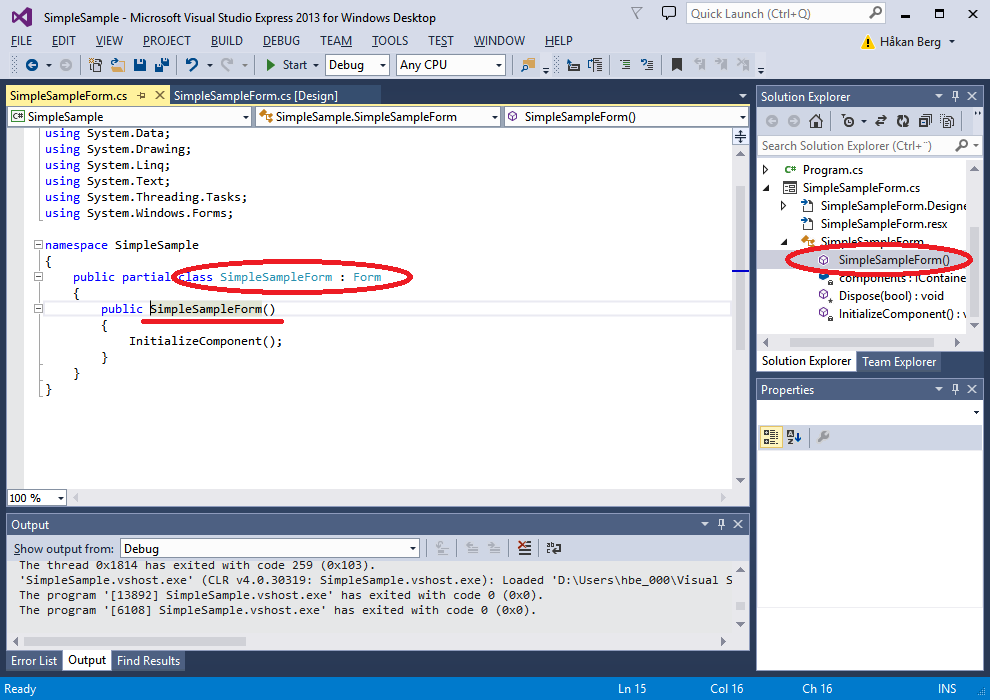The width and height of the screenshot is (990, 700).
Task: Click the notifications flag icon in title bar
Action: click(x=637, y=13)
